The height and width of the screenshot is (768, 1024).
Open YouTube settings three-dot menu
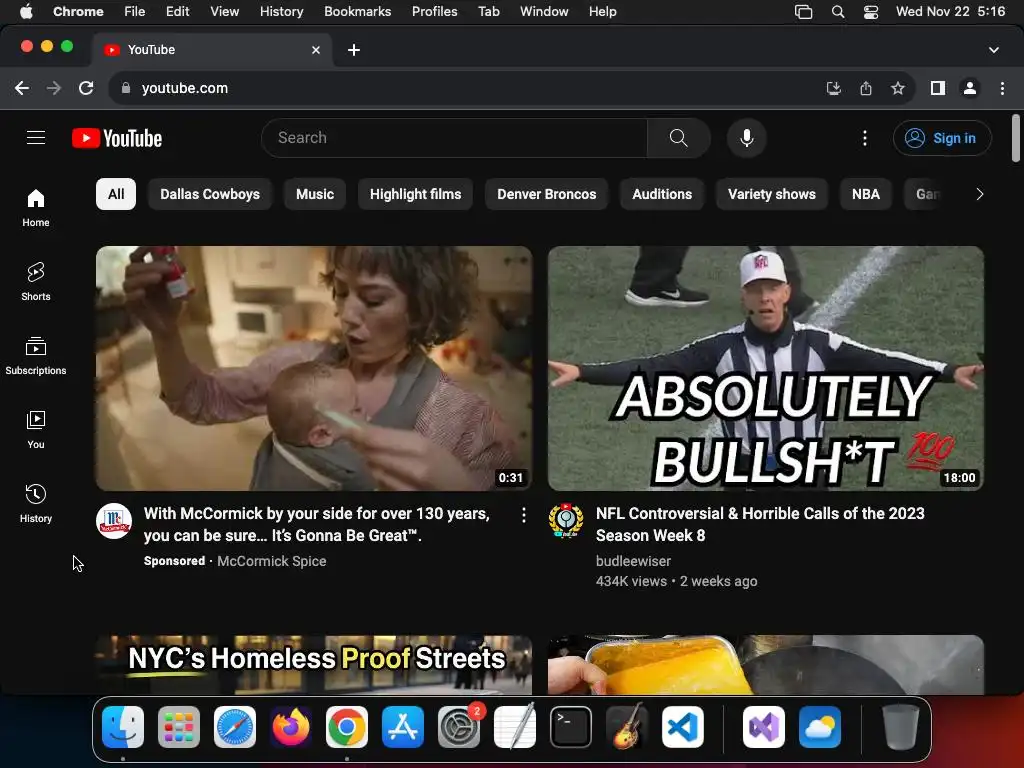pos(865,138)
